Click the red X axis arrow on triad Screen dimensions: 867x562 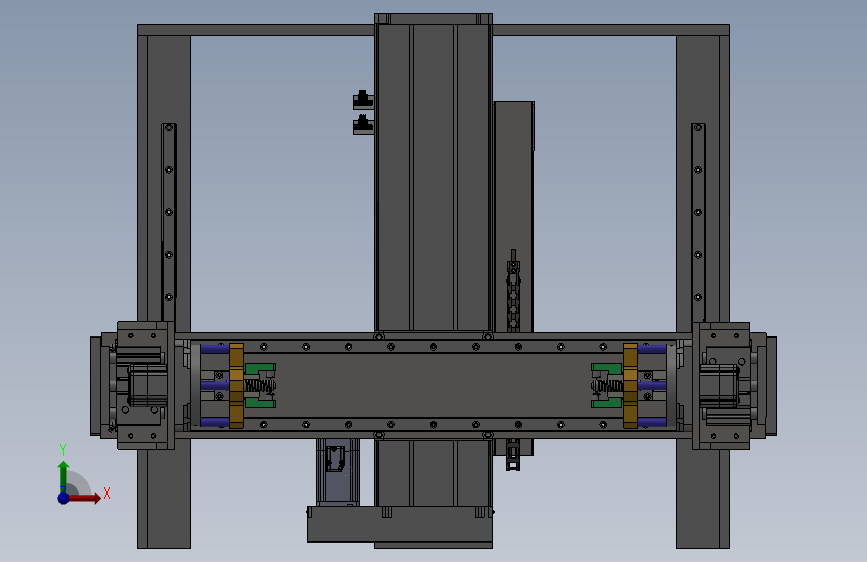pos(83,498)
